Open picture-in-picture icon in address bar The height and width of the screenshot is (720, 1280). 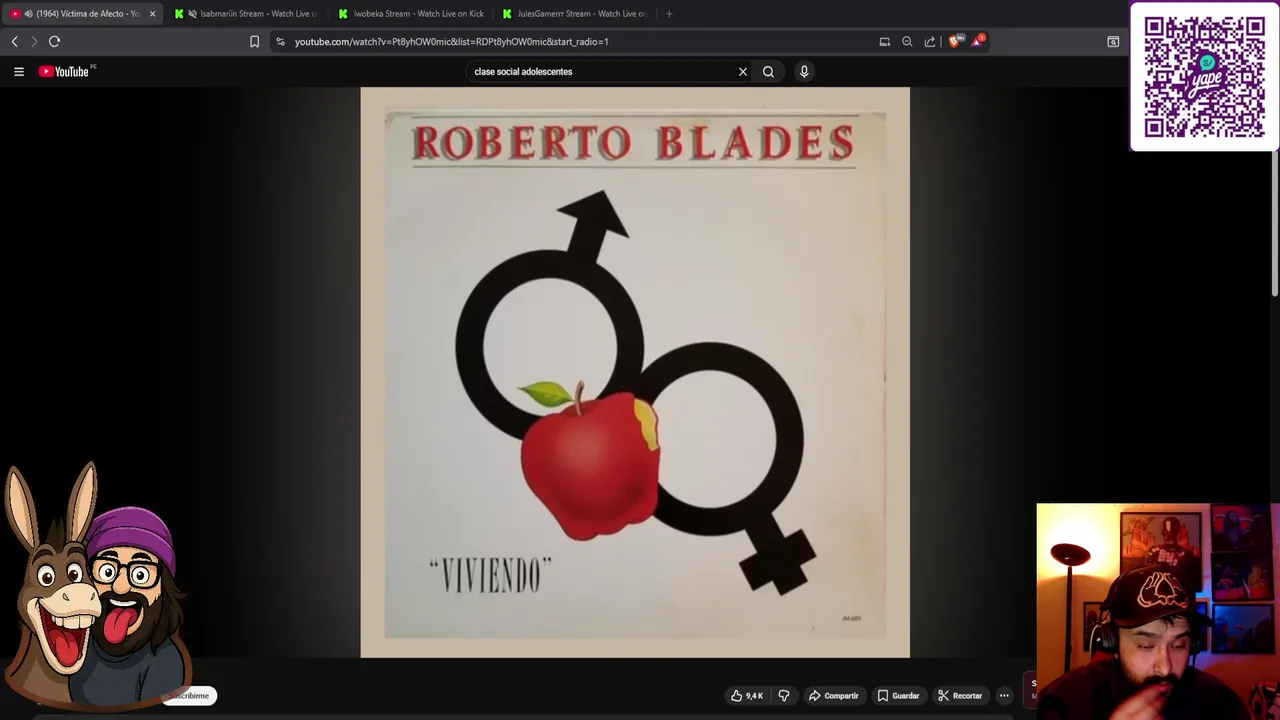click(x=884, y=41)
